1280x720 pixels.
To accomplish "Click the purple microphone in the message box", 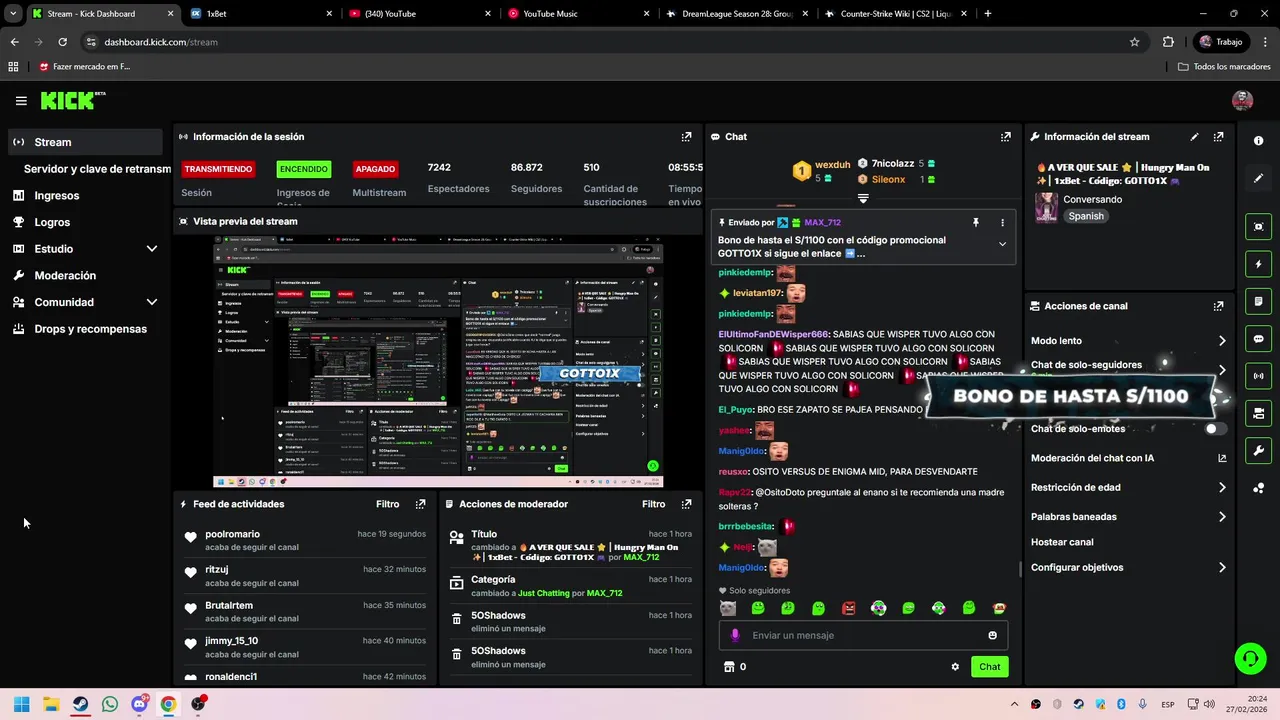I will pyautogui.click(x=735, y=635).
